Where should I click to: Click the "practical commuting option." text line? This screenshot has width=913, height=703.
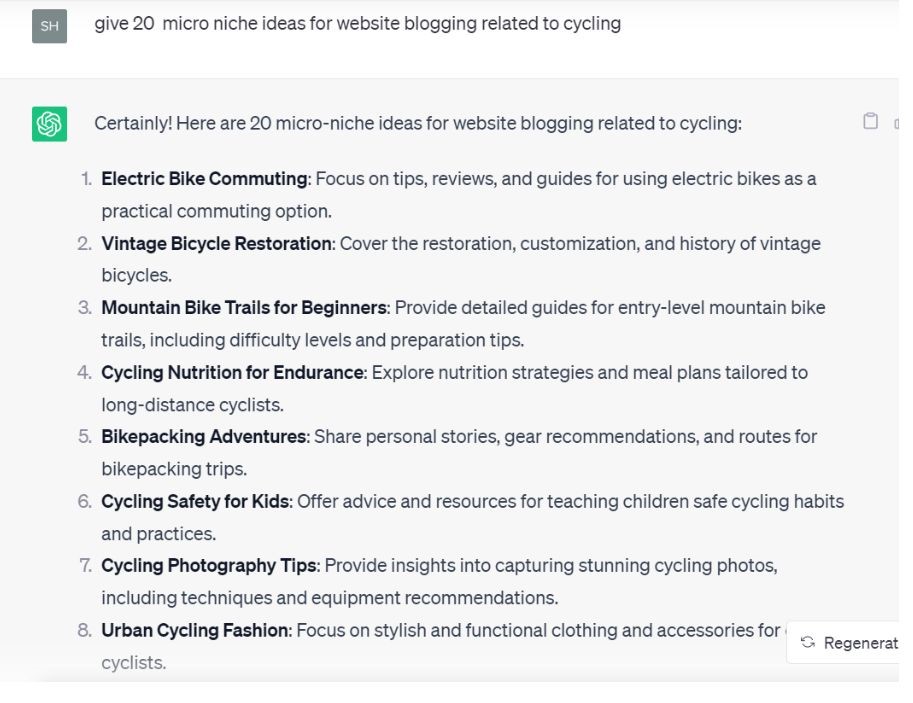coord(216,211)
